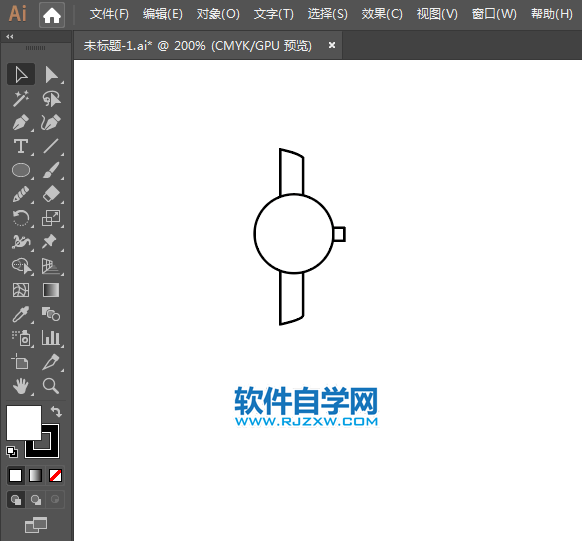The height and width of the screenshot is (541, 582).
Task: Click the toolbar drag gripper
Action: [36, 48]
